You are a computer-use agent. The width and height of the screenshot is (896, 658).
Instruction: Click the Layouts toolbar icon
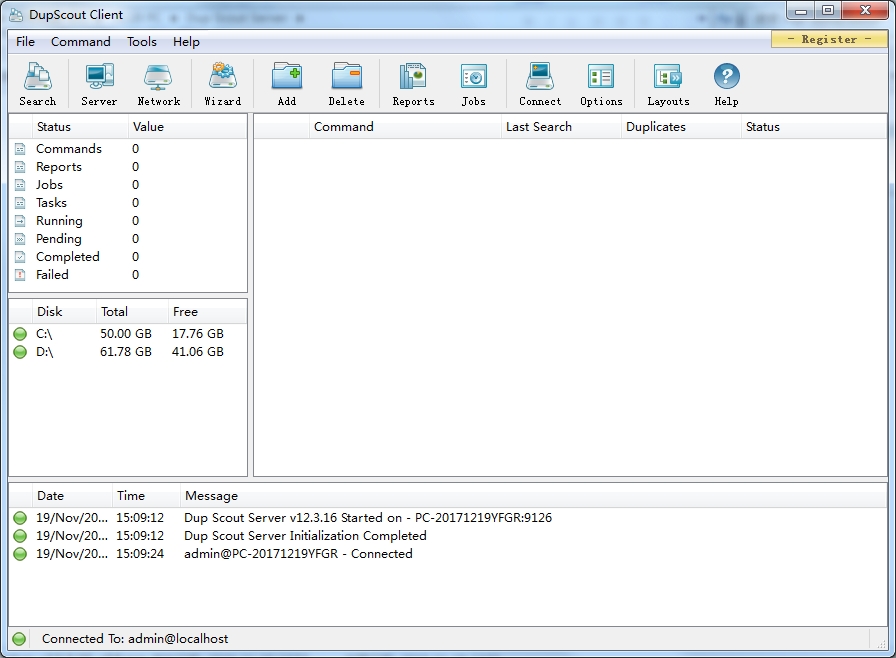coord(668,84)
